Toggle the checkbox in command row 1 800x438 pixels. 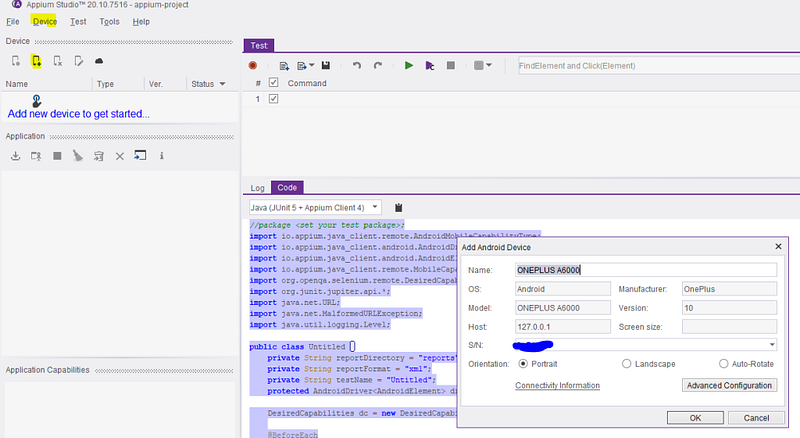point(273,99)
